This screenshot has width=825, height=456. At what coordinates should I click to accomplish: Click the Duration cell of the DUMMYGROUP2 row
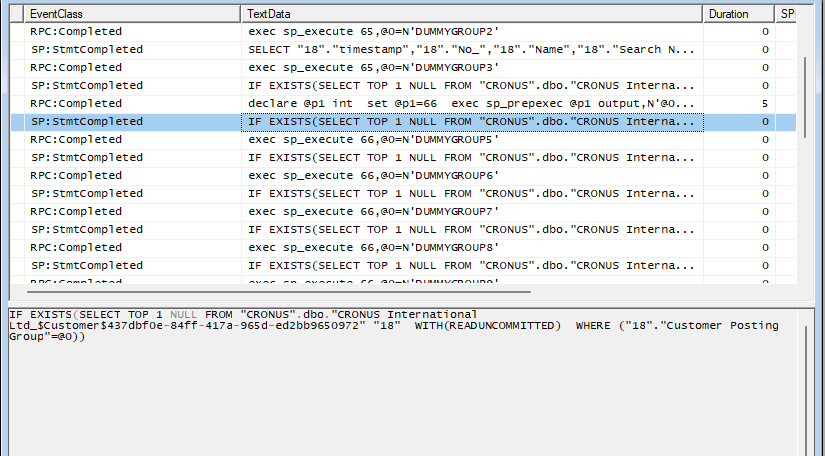coord(739,32)
